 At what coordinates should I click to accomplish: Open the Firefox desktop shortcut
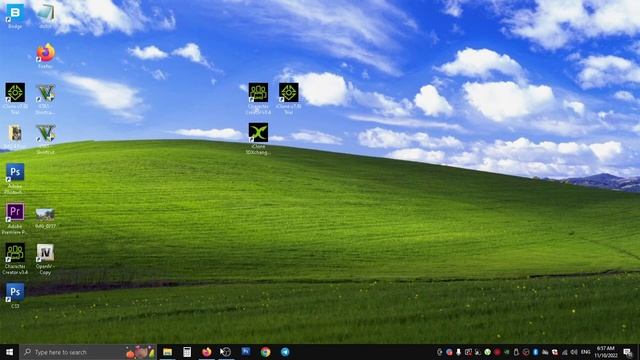click(x=45, y=56)
